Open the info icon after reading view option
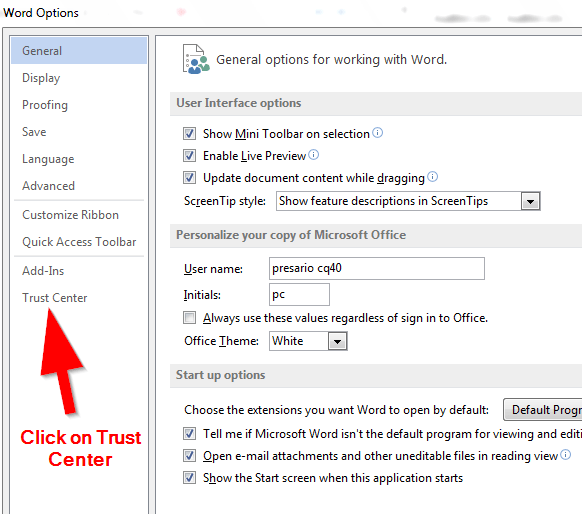582x514 pixels. click(566, 455)
